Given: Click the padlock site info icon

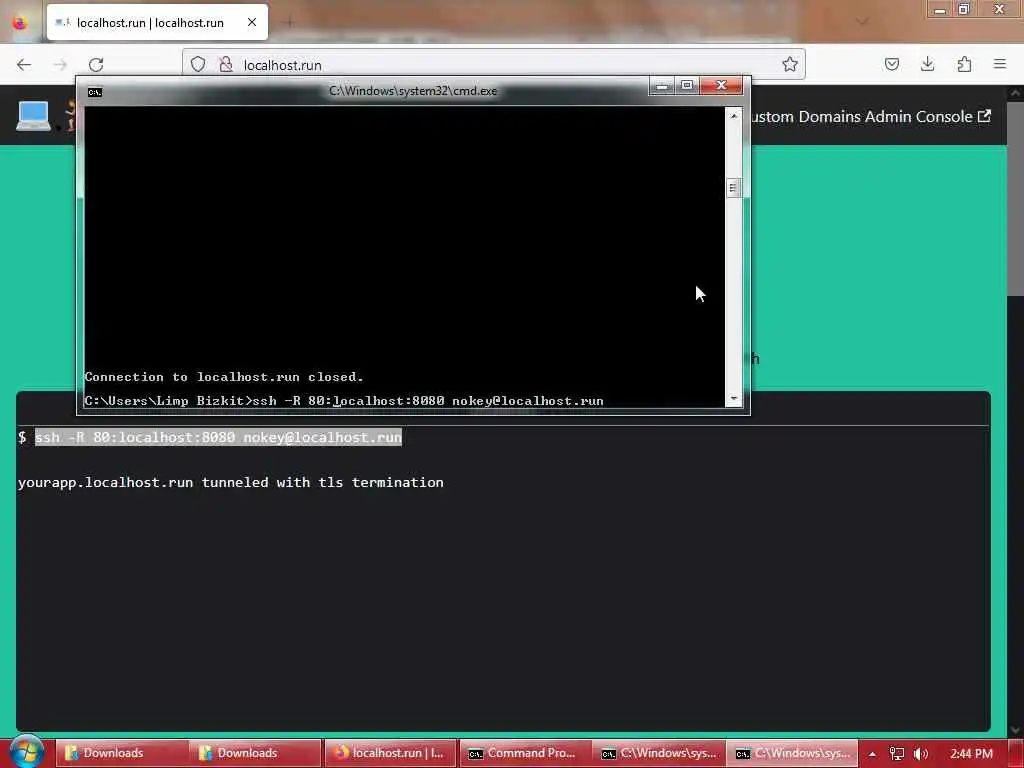Looking at the screenshot, I should [226, 64].
